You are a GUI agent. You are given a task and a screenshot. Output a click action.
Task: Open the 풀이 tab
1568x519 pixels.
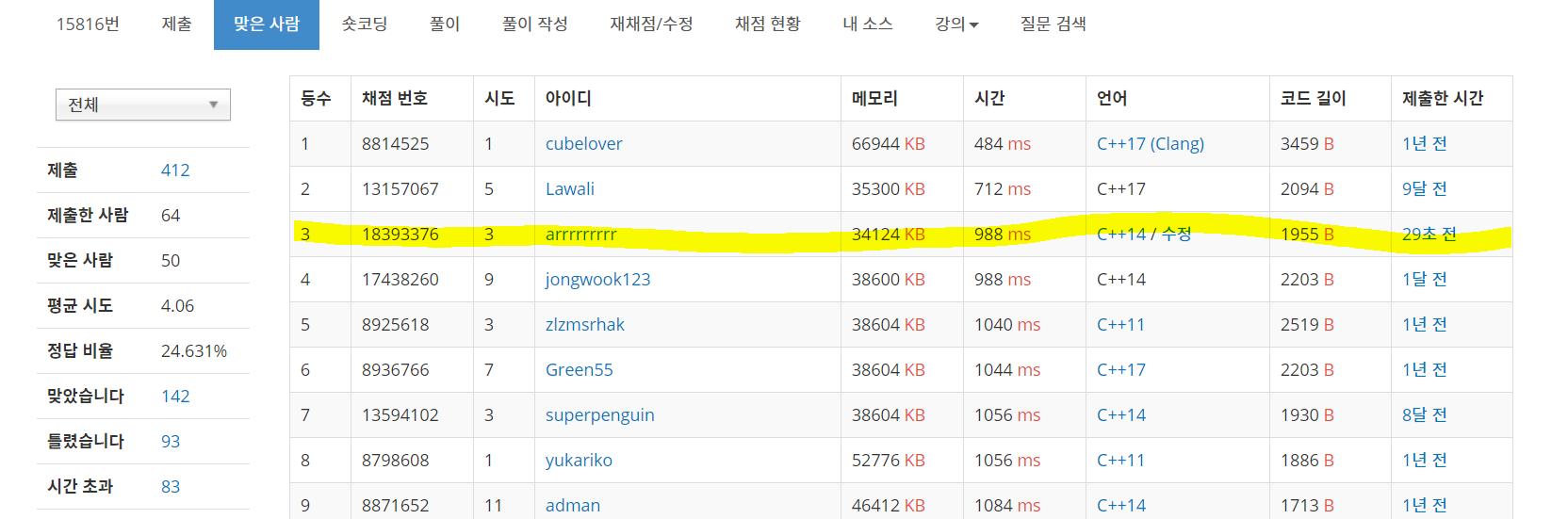click(x=444, y=24)
